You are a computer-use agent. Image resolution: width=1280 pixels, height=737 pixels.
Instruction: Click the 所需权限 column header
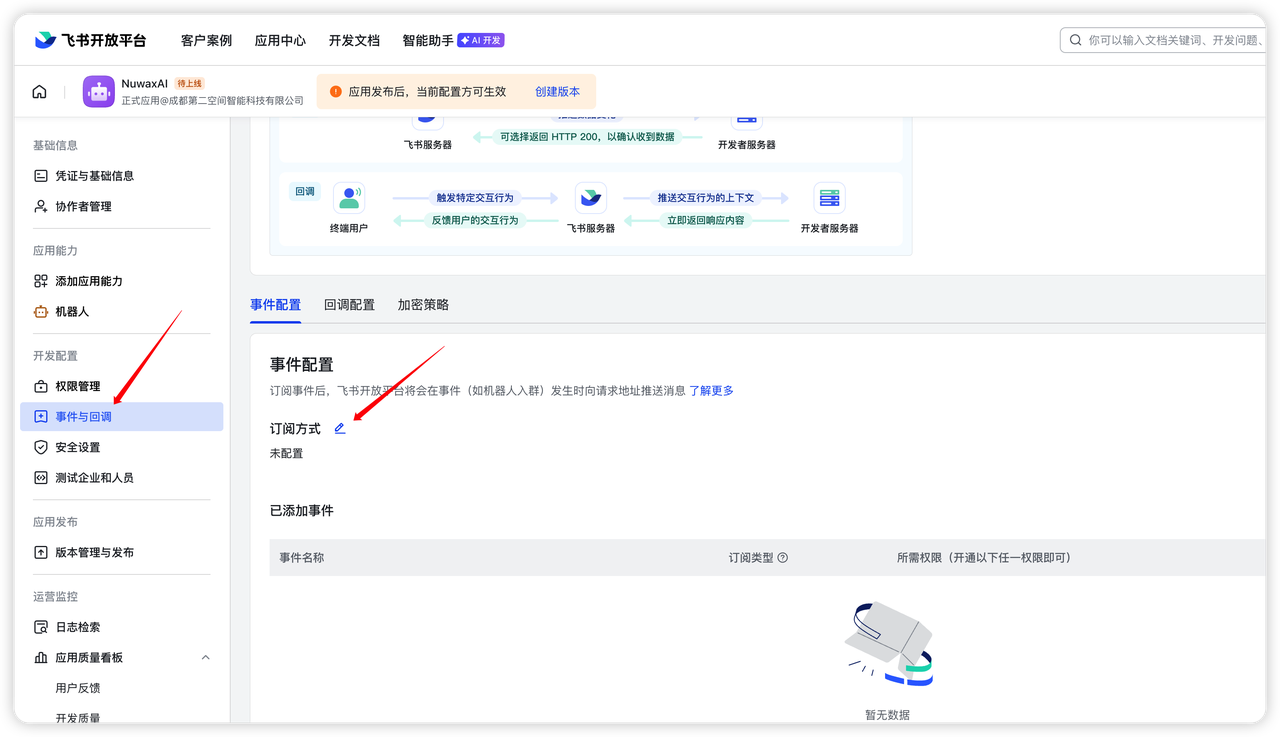click(984, 558)
